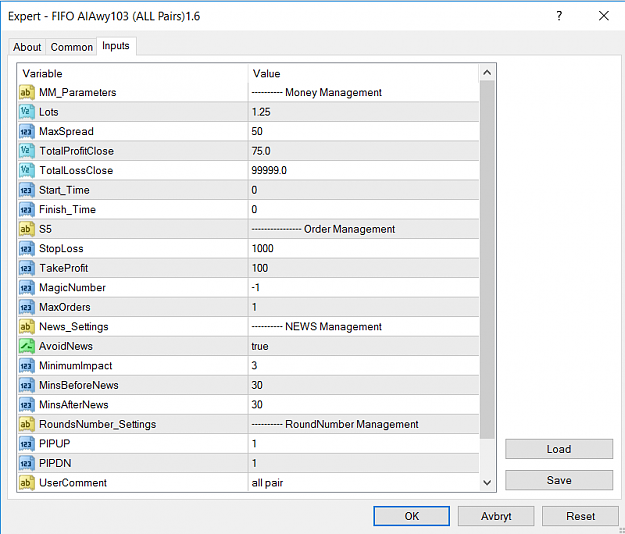Image resolution: width=625 pixels, height=534 pixels.
Task: Click the MaxOrders variable name
Action: (65, 307)
